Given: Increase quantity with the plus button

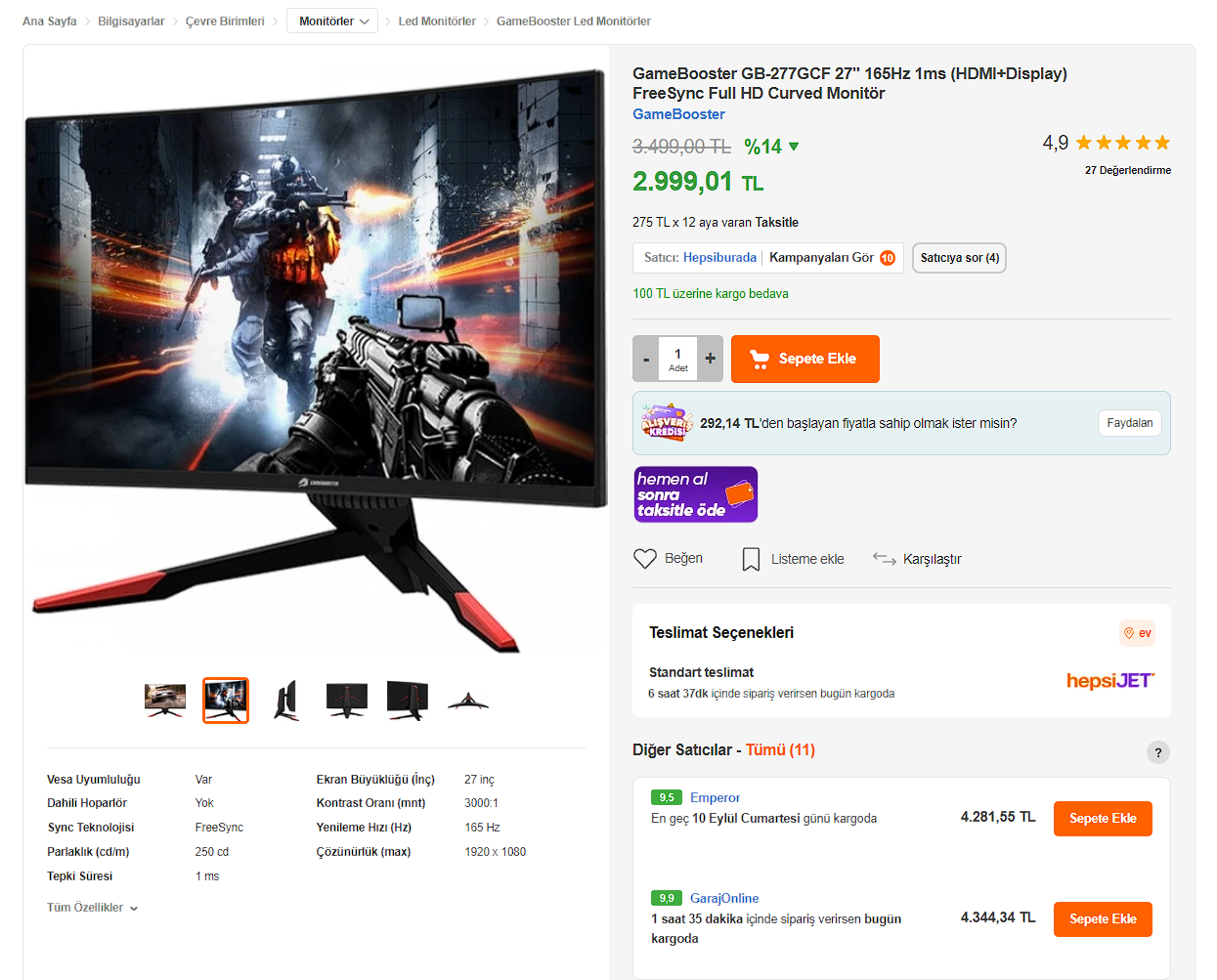Looking at the screenshot, I should [x=711, y=359].
